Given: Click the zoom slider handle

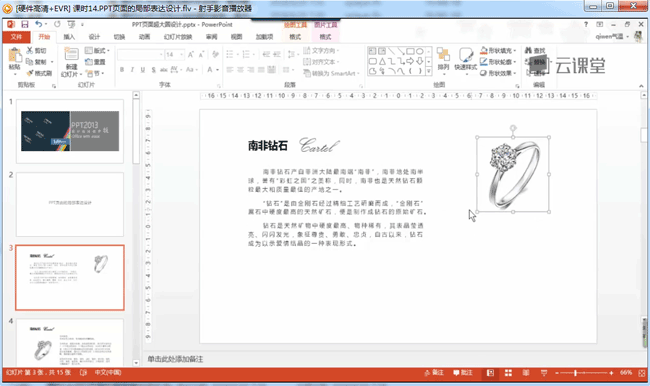Looking at the screenshot, I should coord(575,373).
